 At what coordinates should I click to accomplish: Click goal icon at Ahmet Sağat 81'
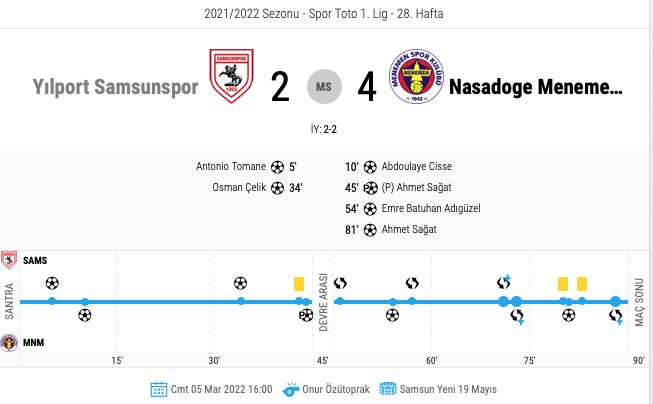click(370, 230)
